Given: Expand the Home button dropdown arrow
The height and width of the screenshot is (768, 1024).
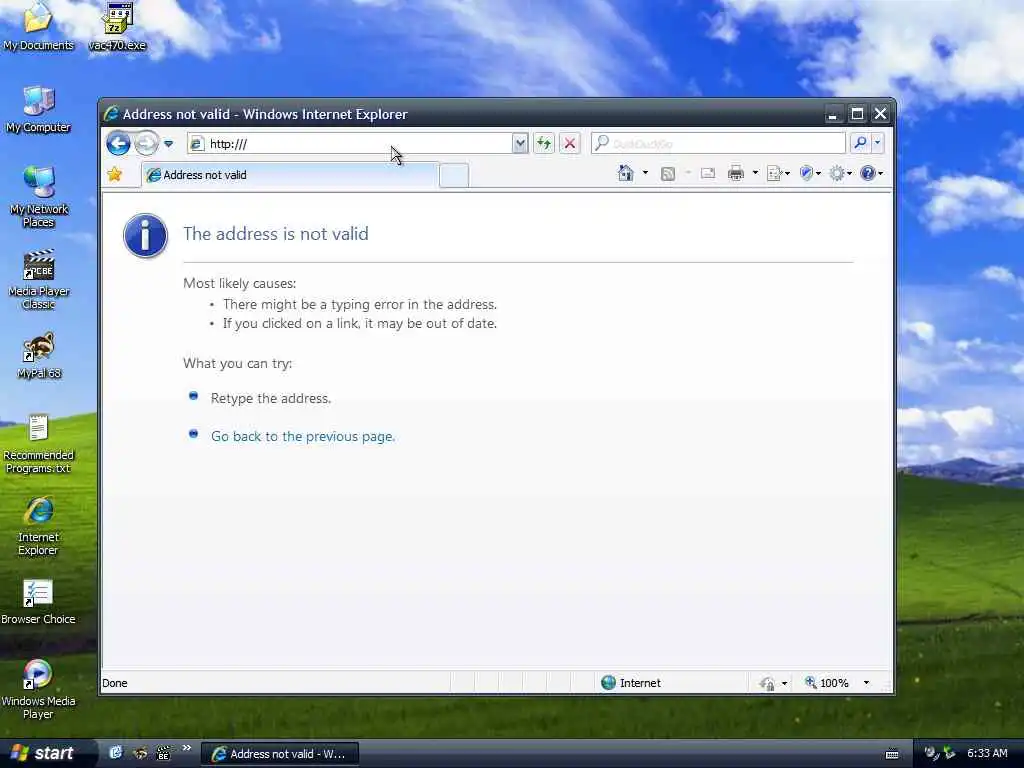Looking at the screenshot, I should point(645,173).
